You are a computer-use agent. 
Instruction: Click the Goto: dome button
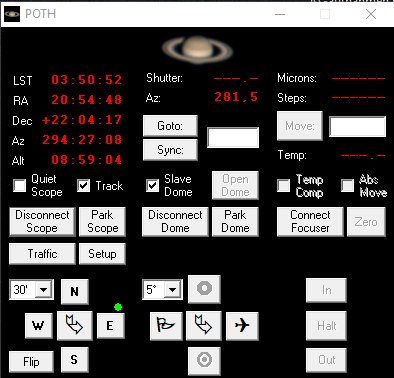pos(170,126)
